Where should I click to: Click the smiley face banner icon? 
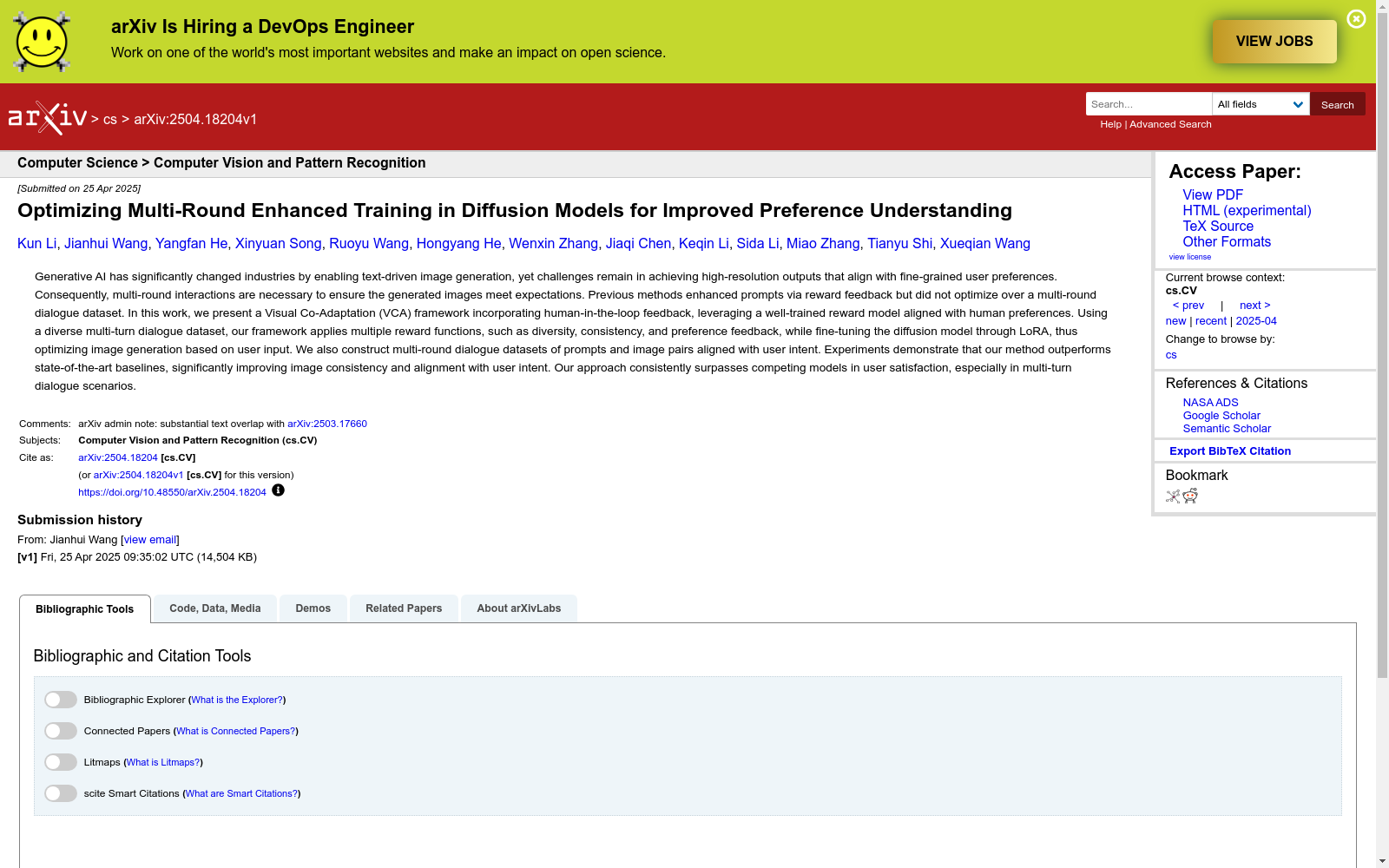pyautogui.click(x=42, y=42)
